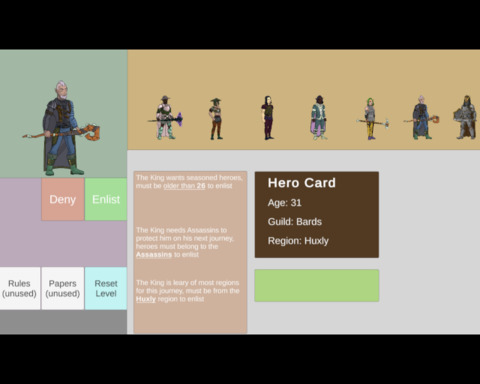Click the Deny button
480x384 pixels.
click(63, 199)
